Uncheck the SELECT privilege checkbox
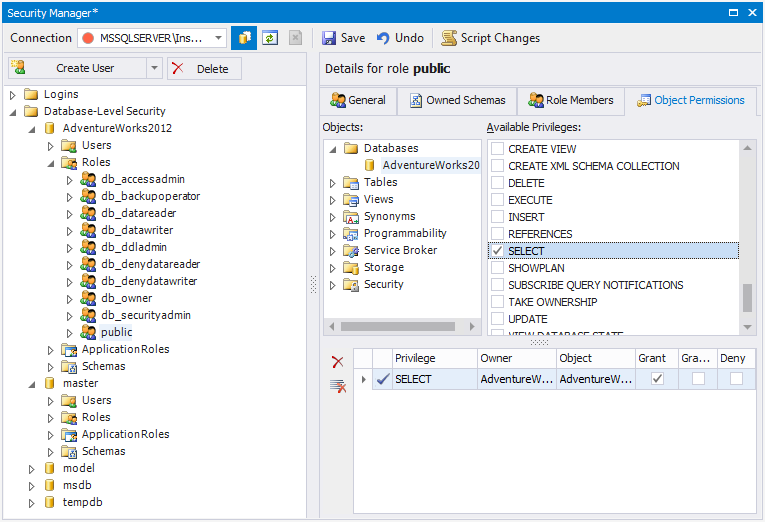The height and width of the screenshot is (522, 765). [497, 251]
